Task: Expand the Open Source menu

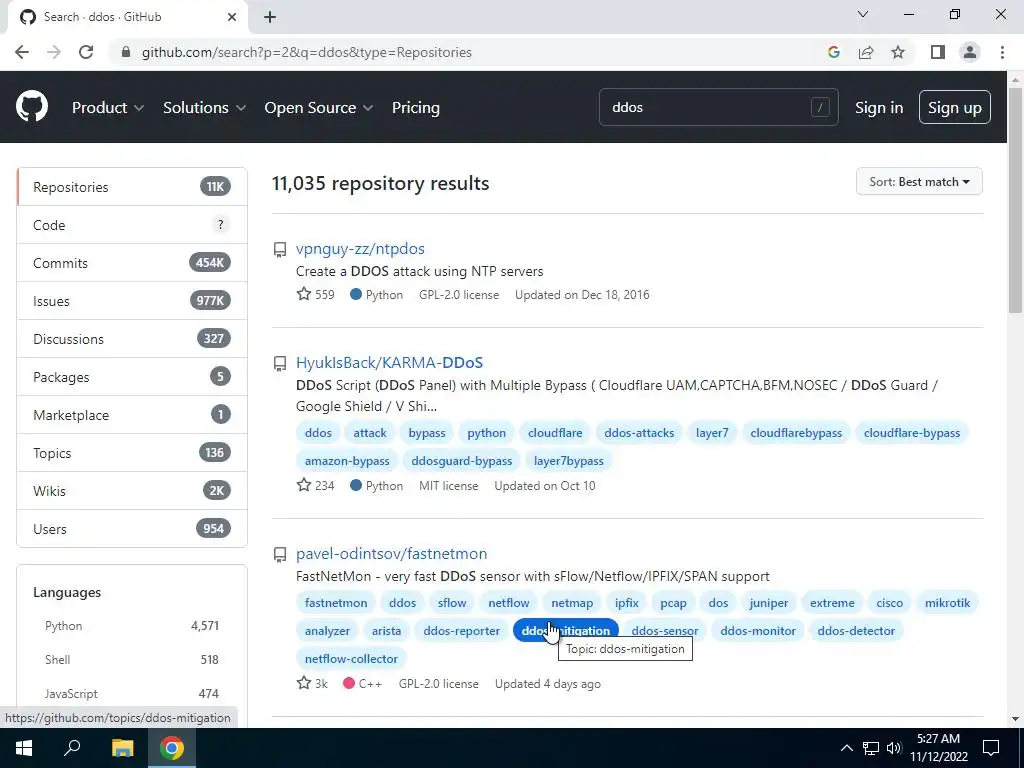Action: click(x=319, y=107)
